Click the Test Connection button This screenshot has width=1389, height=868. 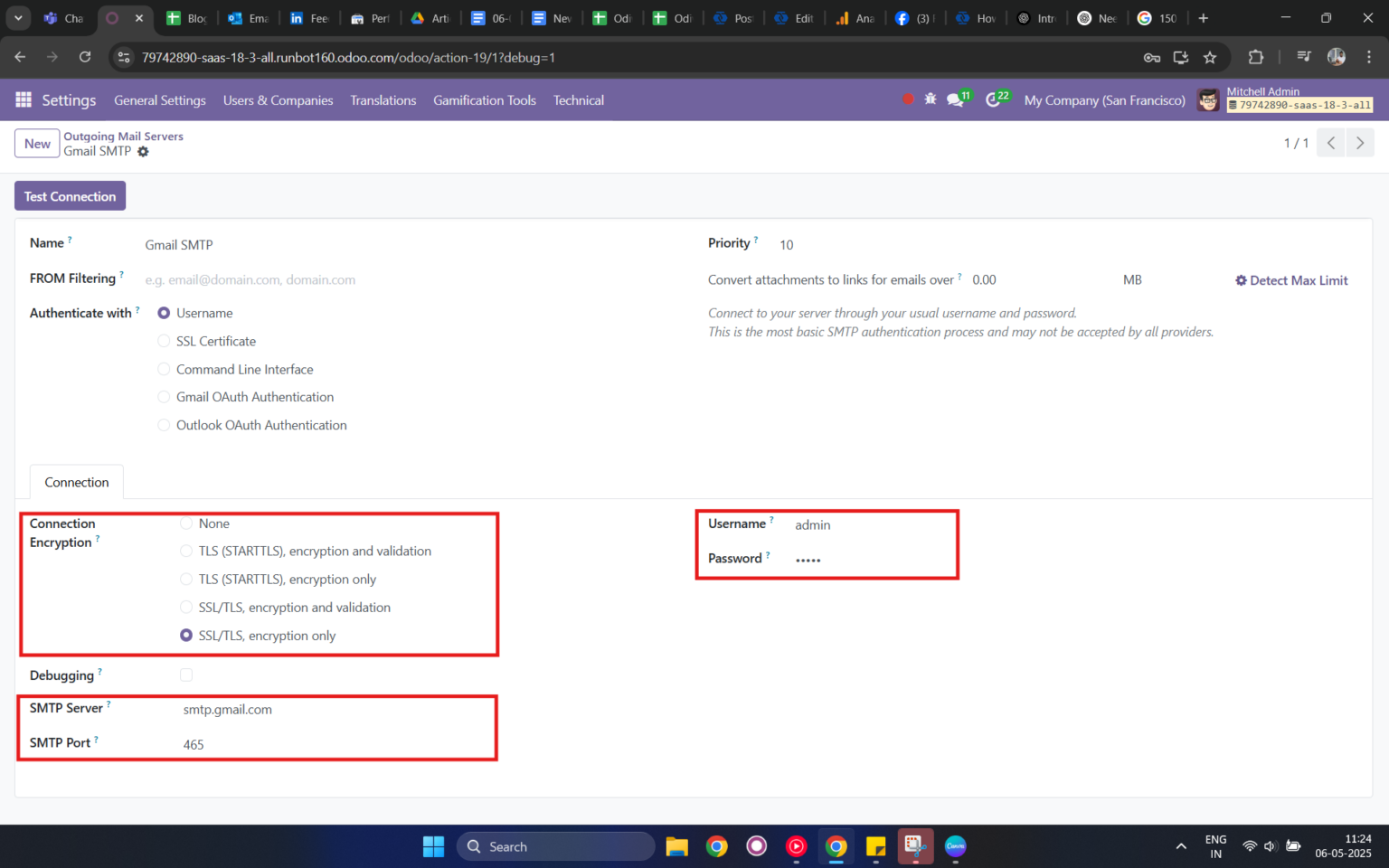click(70, 195)
